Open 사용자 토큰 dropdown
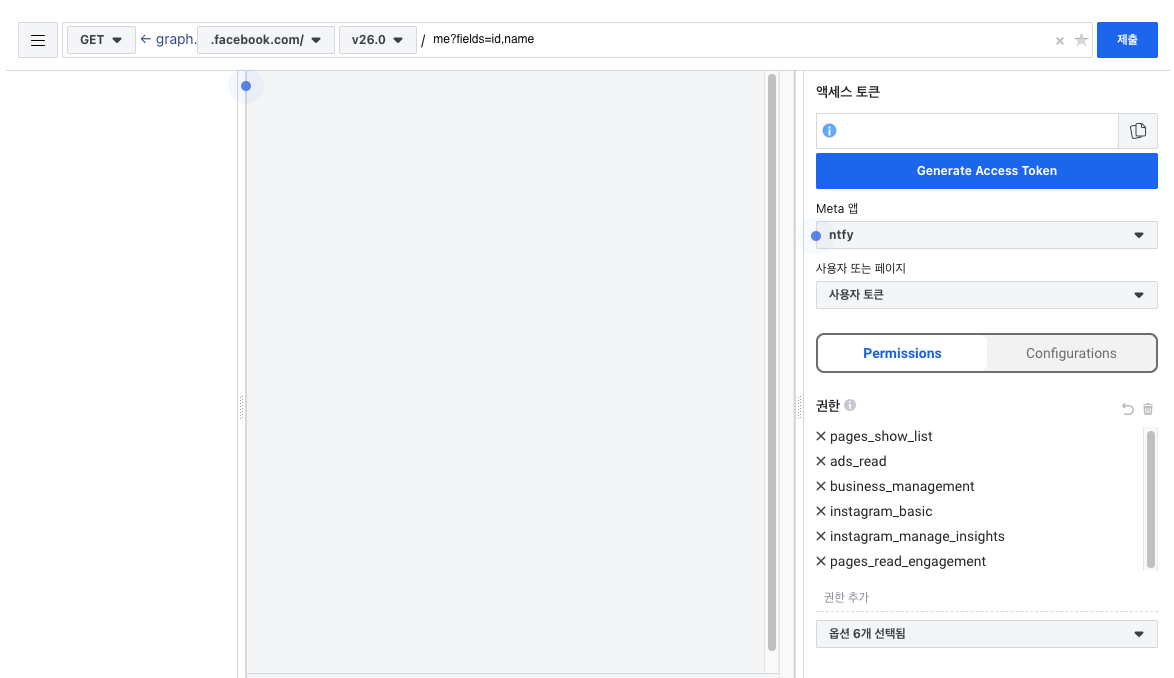Image resolution: width=1174 pixels, height=678 pixels. [987, 295]
